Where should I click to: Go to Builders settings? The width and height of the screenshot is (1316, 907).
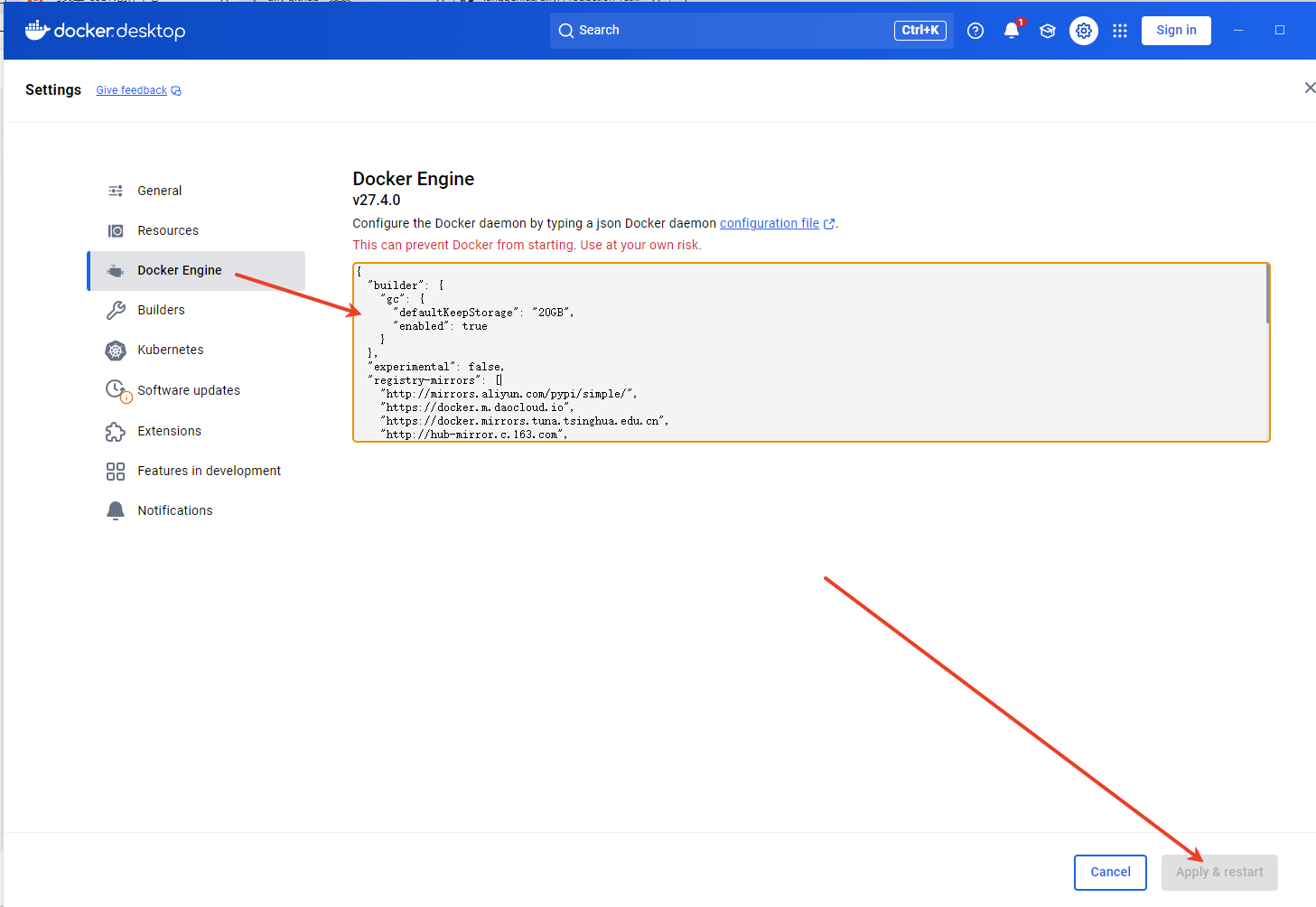point(196,310)
